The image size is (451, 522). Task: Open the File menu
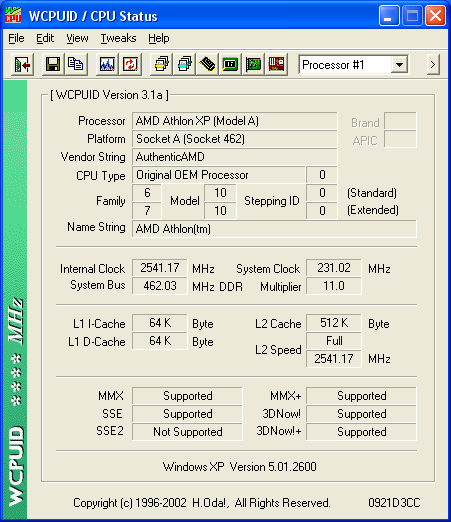(x=16, y=38)
